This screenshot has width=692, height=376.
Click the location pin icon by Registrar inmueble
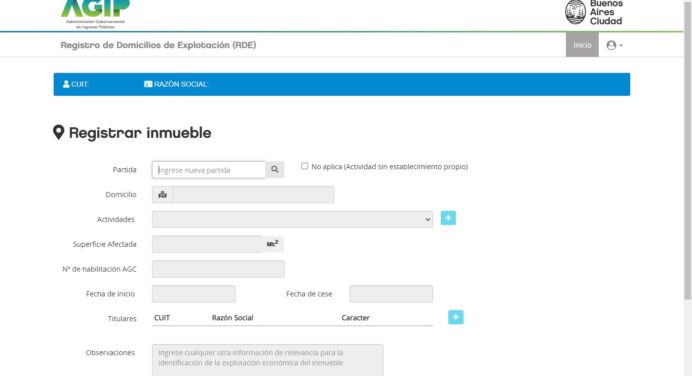(x=58, y=132)
